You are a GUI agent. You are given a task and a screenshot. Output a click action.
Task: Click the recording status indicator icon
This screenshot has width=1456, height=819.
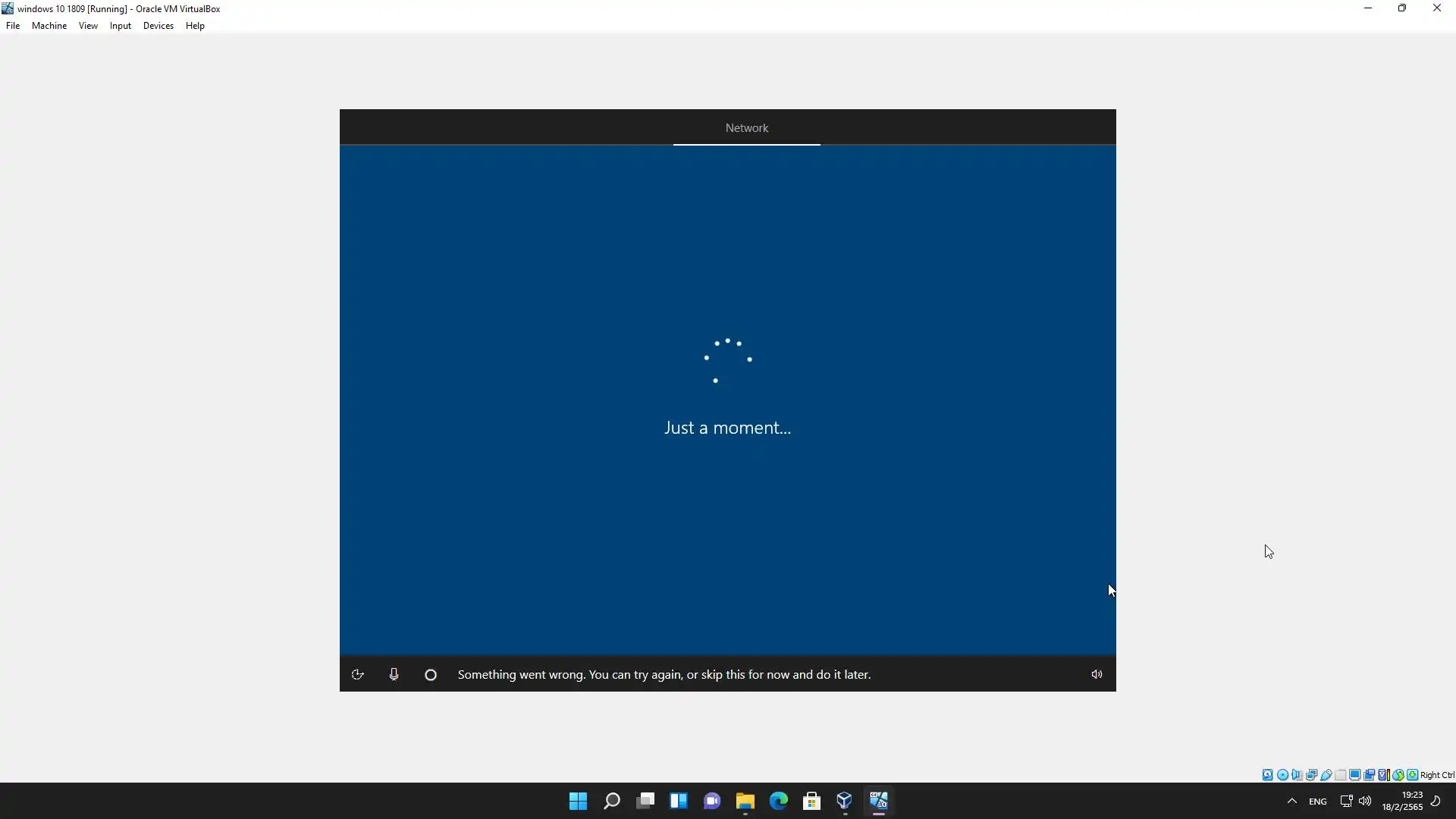click(x=1369, y=775)
